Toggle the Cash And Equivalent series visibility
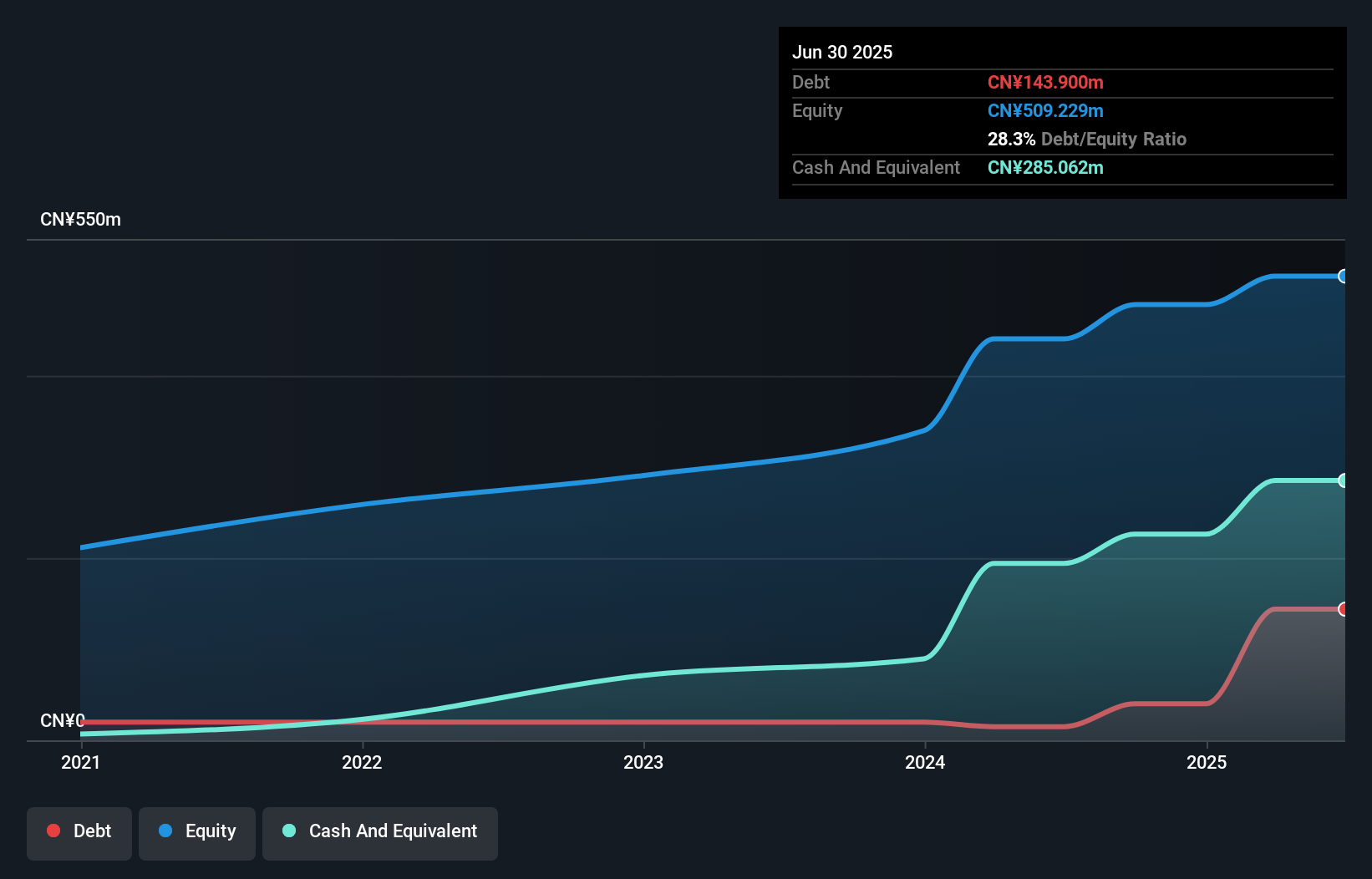 [x=380, y=831]
